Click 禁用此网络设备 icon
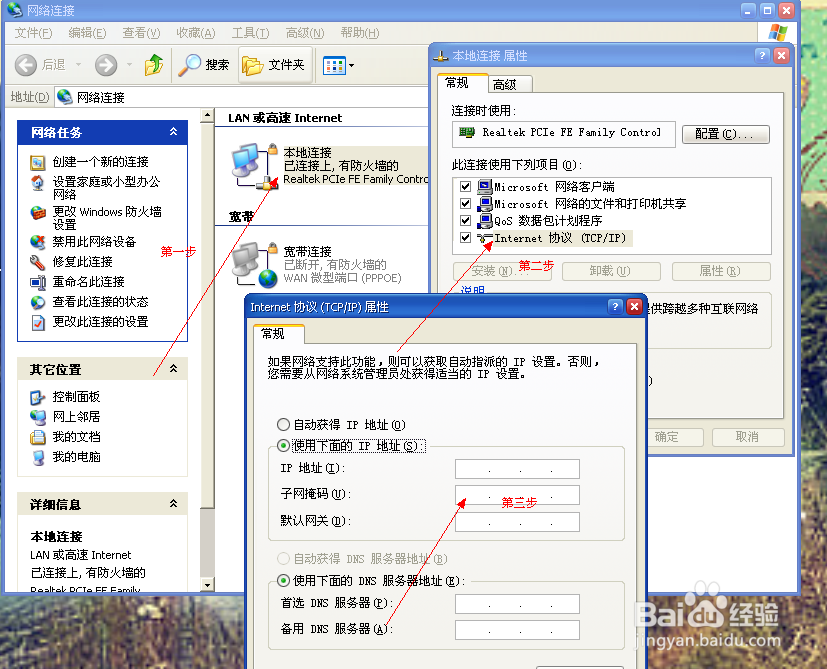The height and width of the screenshot is (669, 827). click(37, 242)
